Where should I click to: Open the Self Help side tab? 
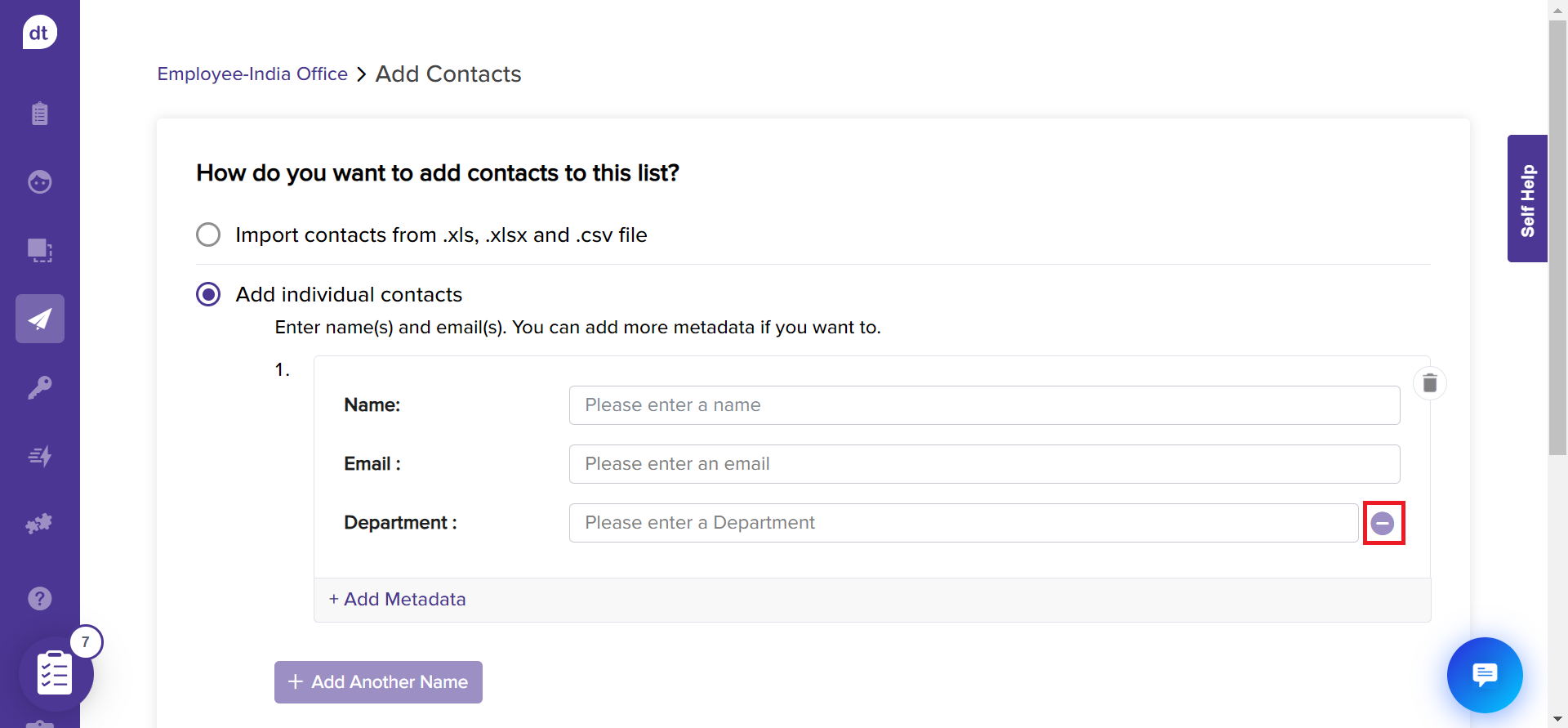(x=1527, y=199)
